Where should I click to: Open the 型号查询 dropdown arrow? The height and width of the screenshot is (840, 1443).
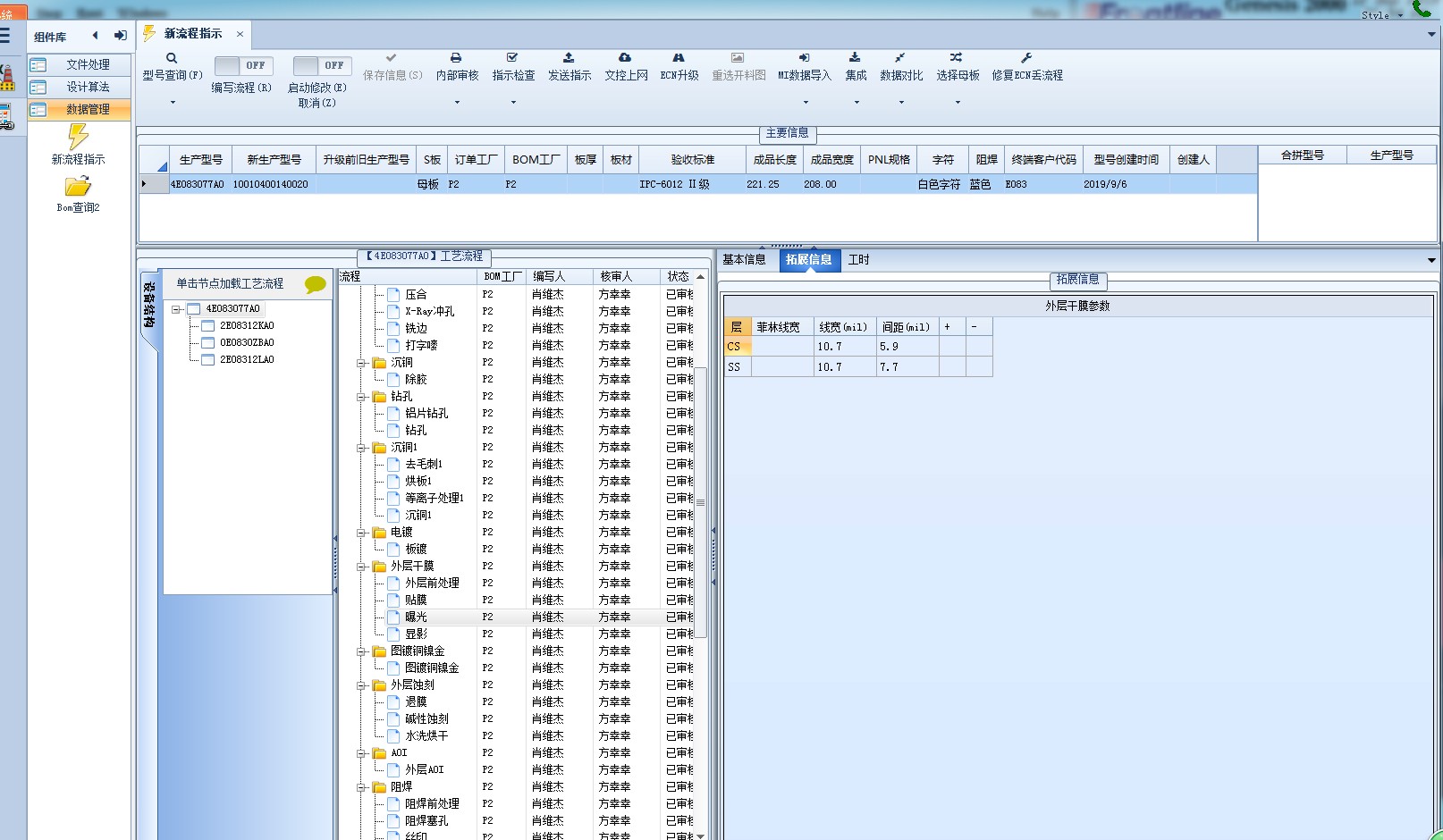pos(173,103)
